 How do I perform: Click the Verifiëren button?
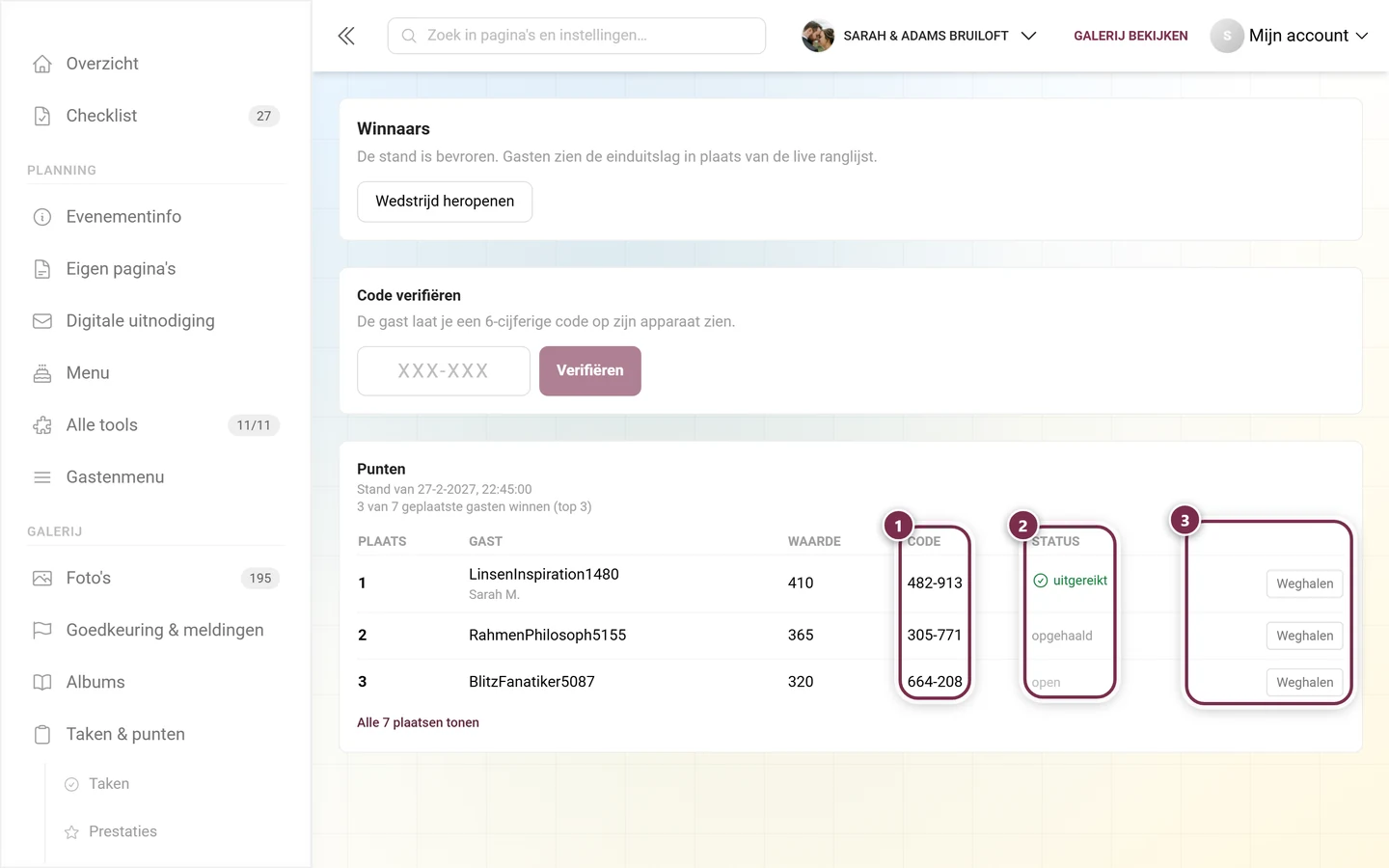coord(590,371)
